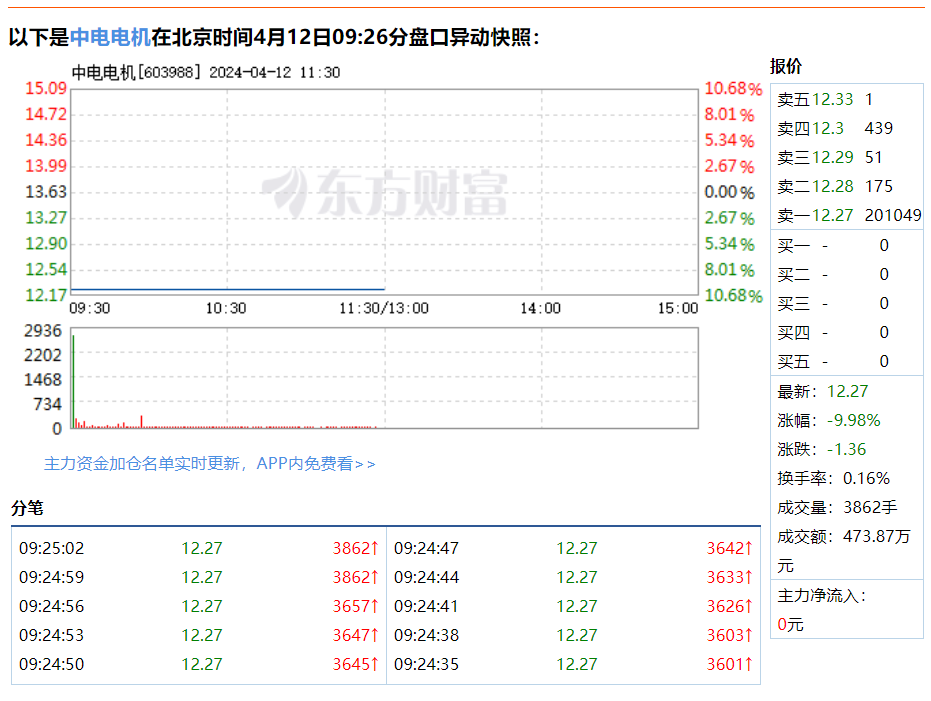Select the 14:00 time axis label
The width and height of the screenshot is (931, 701).
tap(540, 309)
